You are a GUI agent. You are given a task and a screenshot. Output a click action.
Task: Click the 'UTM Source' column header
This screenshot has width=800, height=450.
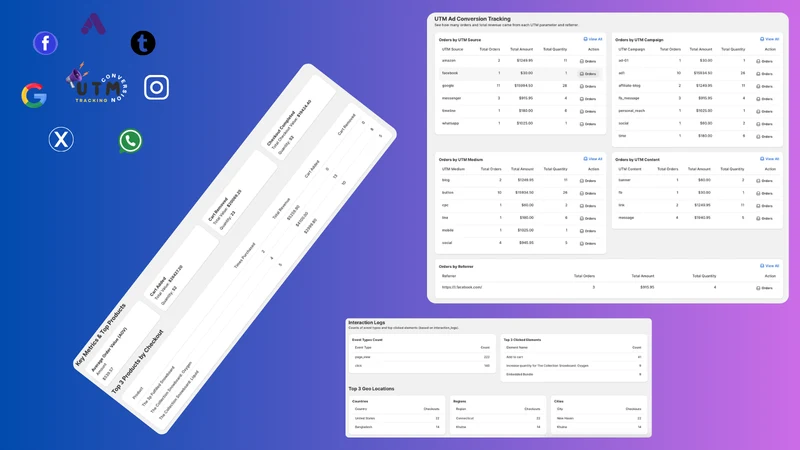coord(452,49)
